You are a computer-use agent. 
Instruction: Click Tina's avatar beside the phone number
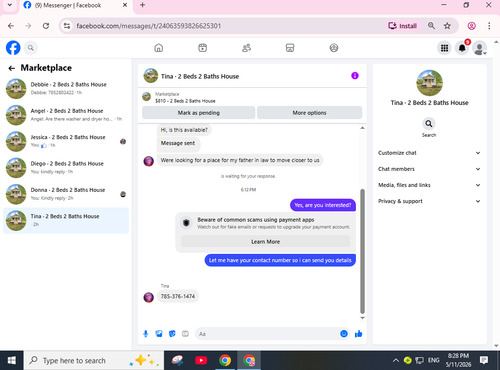point(149,297)
